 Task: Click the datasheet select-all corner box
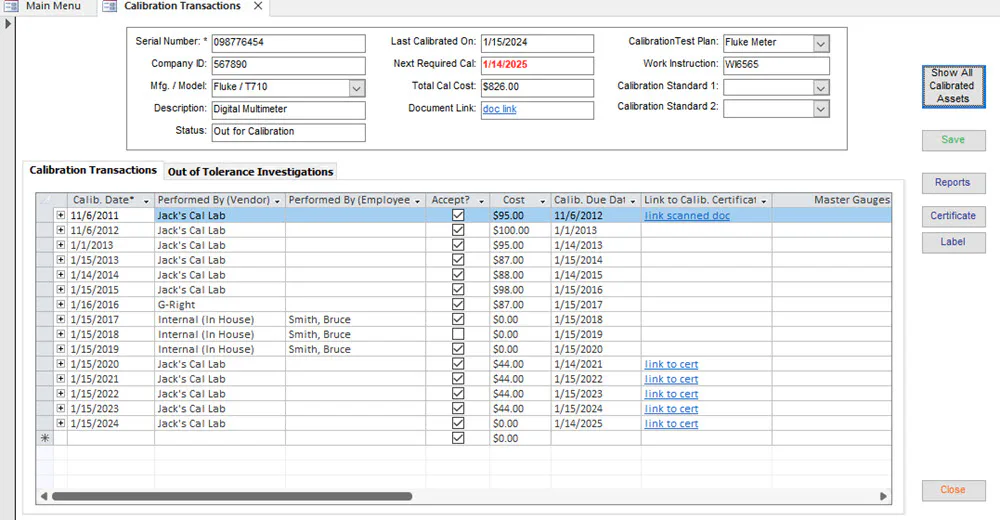45,200
